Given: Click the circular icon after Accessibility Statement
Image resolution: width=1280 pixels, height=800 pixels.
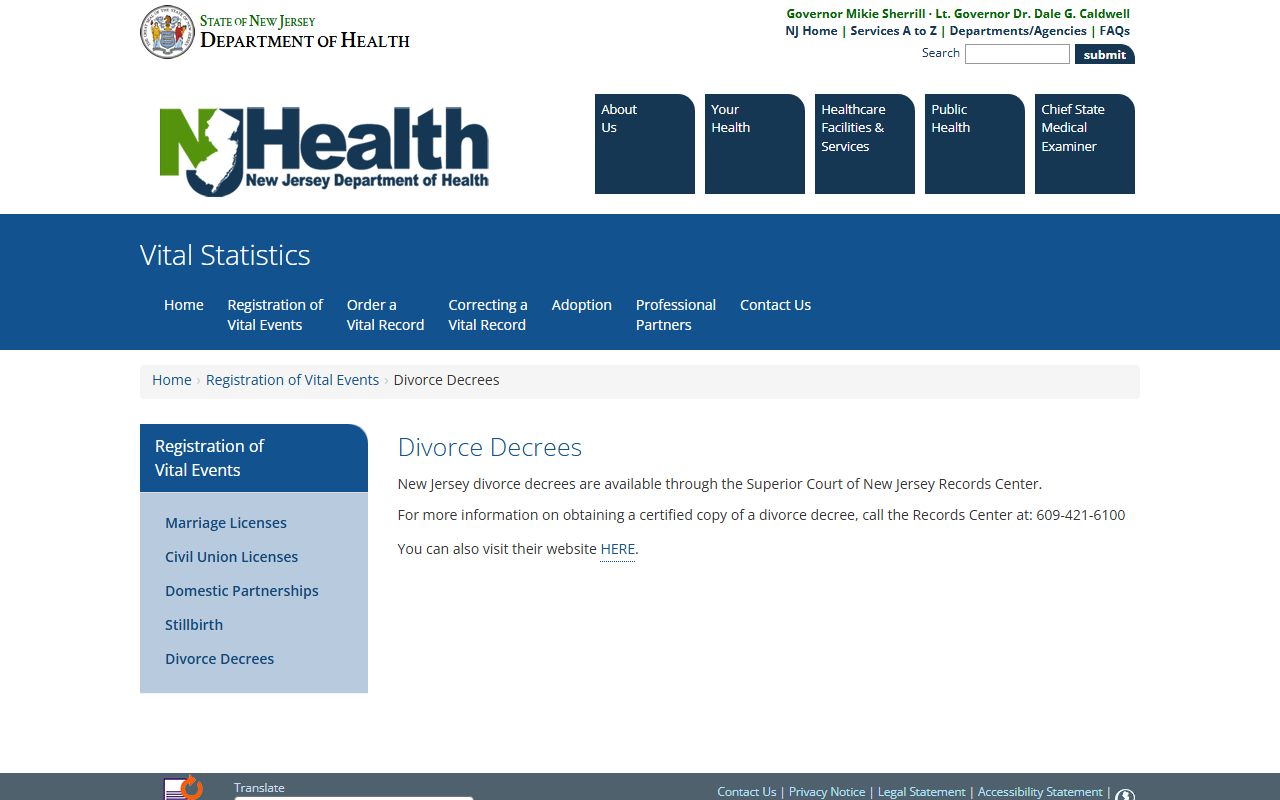Looking at the screenshot, I should (x=1125, y=795).
